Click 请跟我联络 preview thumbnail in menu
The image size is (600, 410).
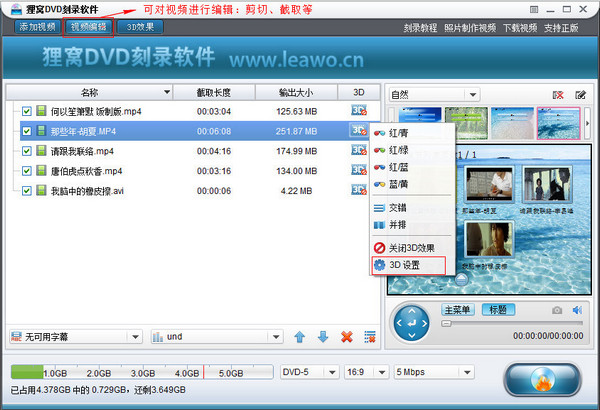547,185
